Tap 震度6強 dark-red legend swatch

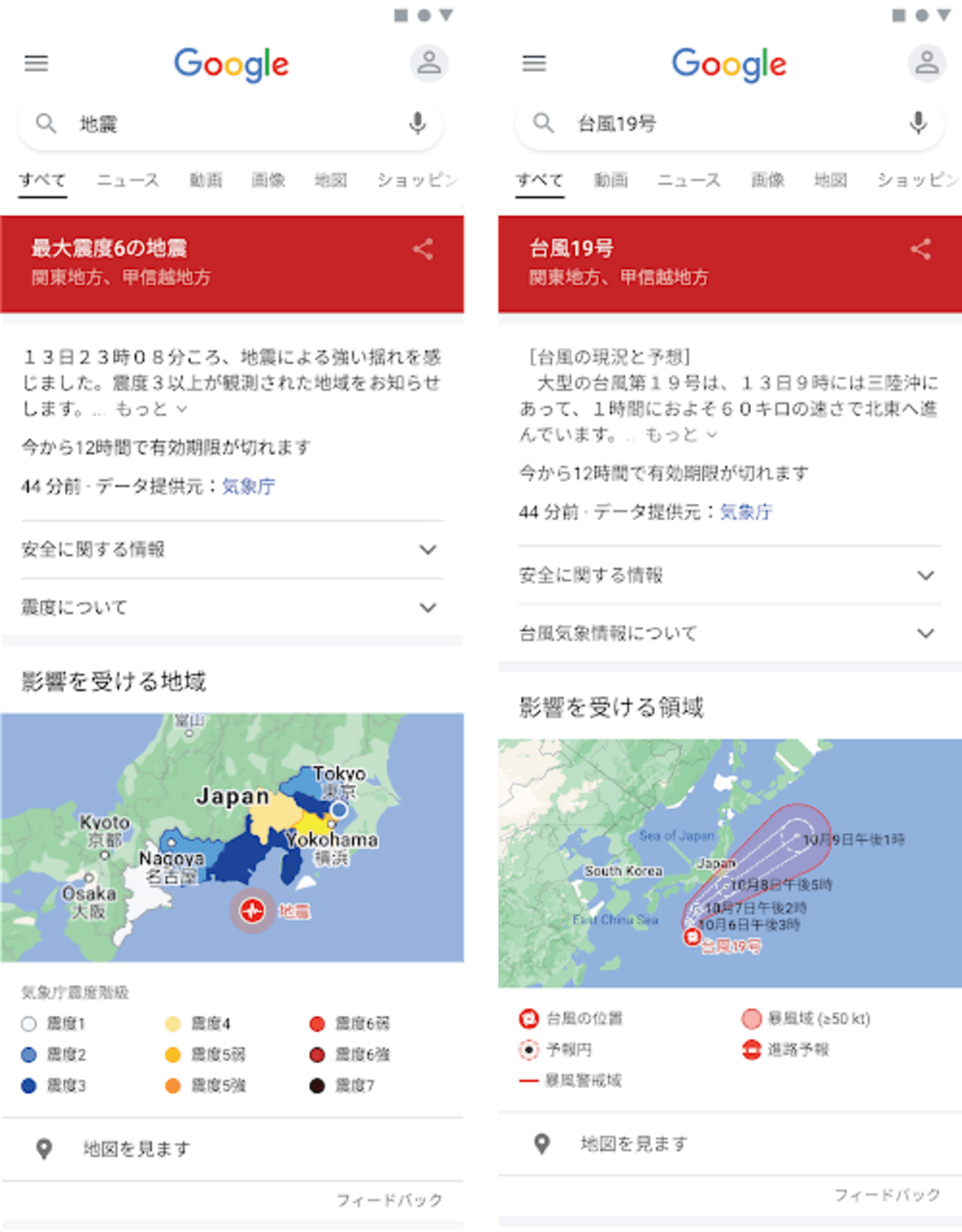tap(317, 1055)
